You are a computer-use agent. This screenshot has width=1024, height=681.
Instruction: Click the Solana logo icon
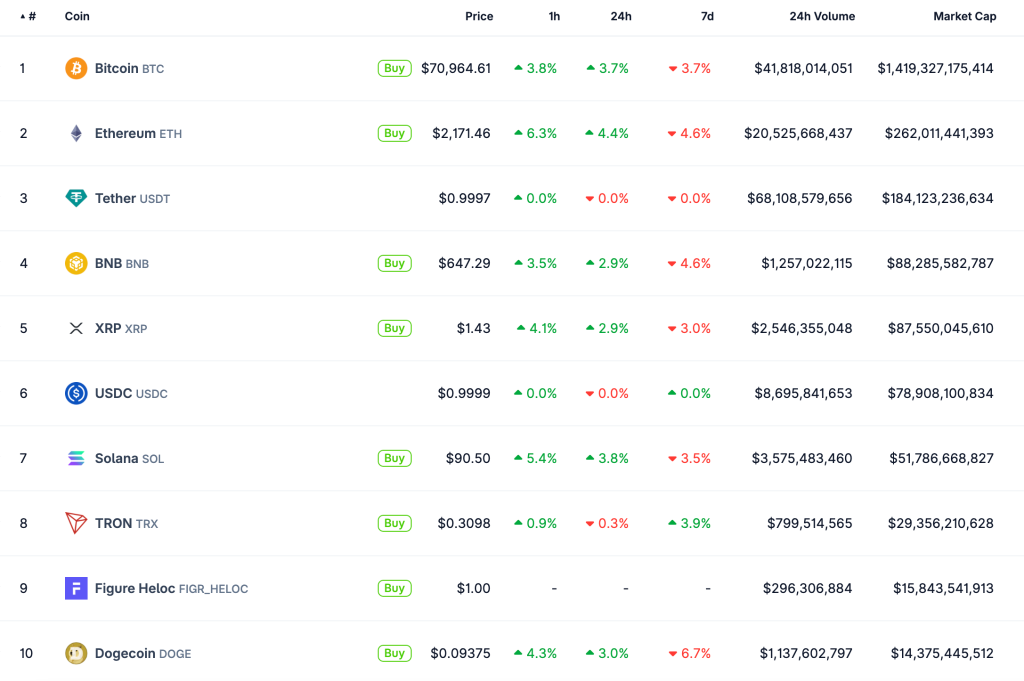click(76, 458)
